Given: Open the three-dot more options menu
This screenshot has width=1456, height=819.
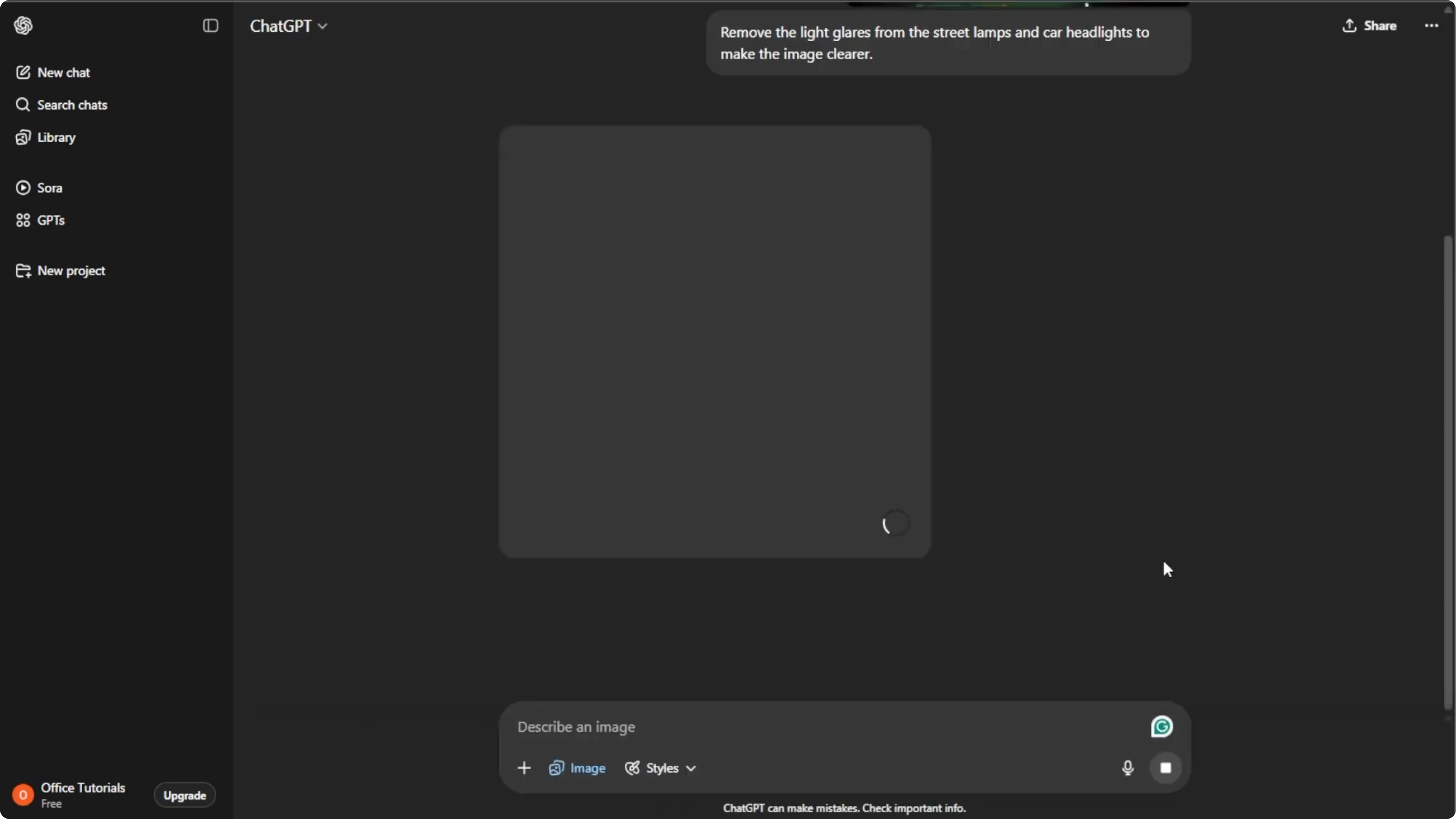Looking at the screenshot, I should [x=1431, y=25].
